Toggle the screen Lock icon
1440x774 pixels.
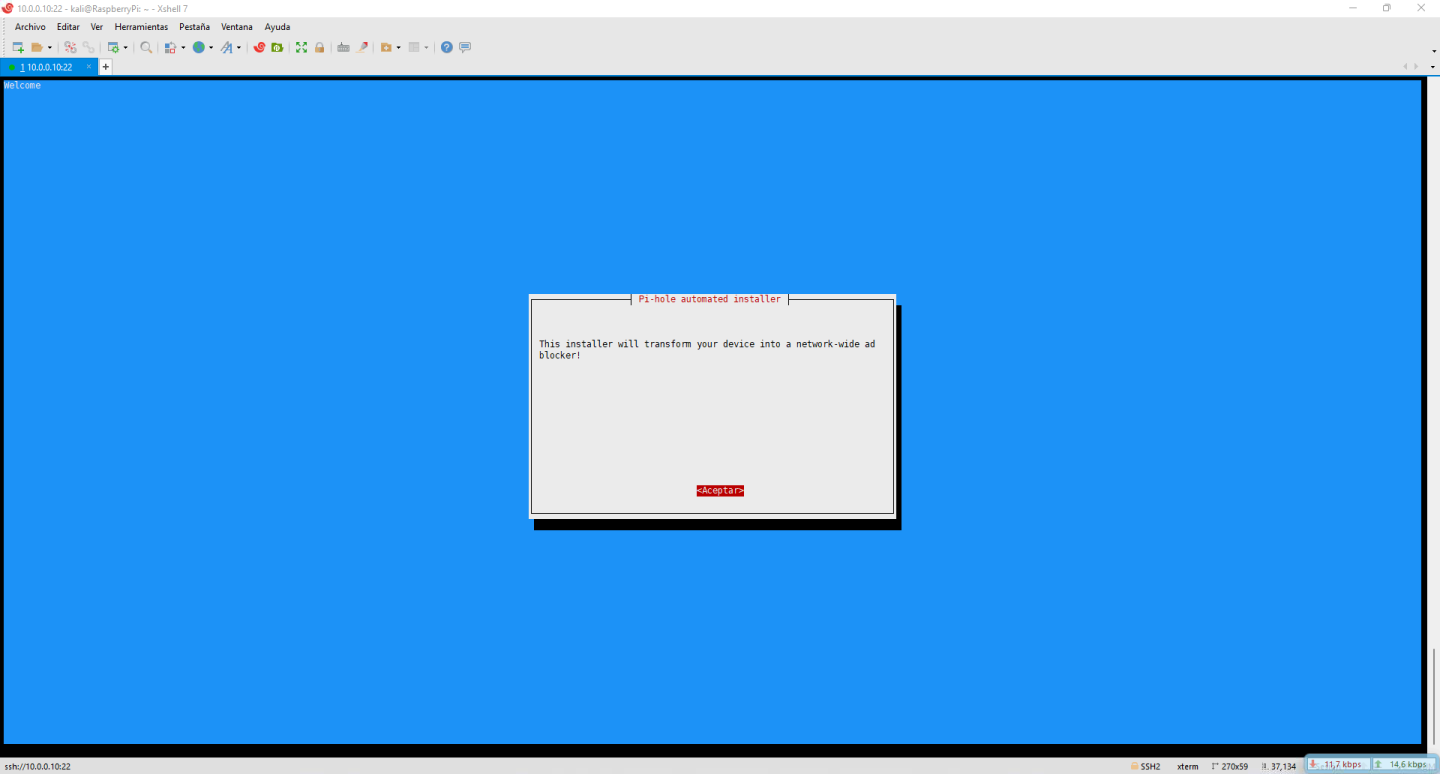coord(319,46)
